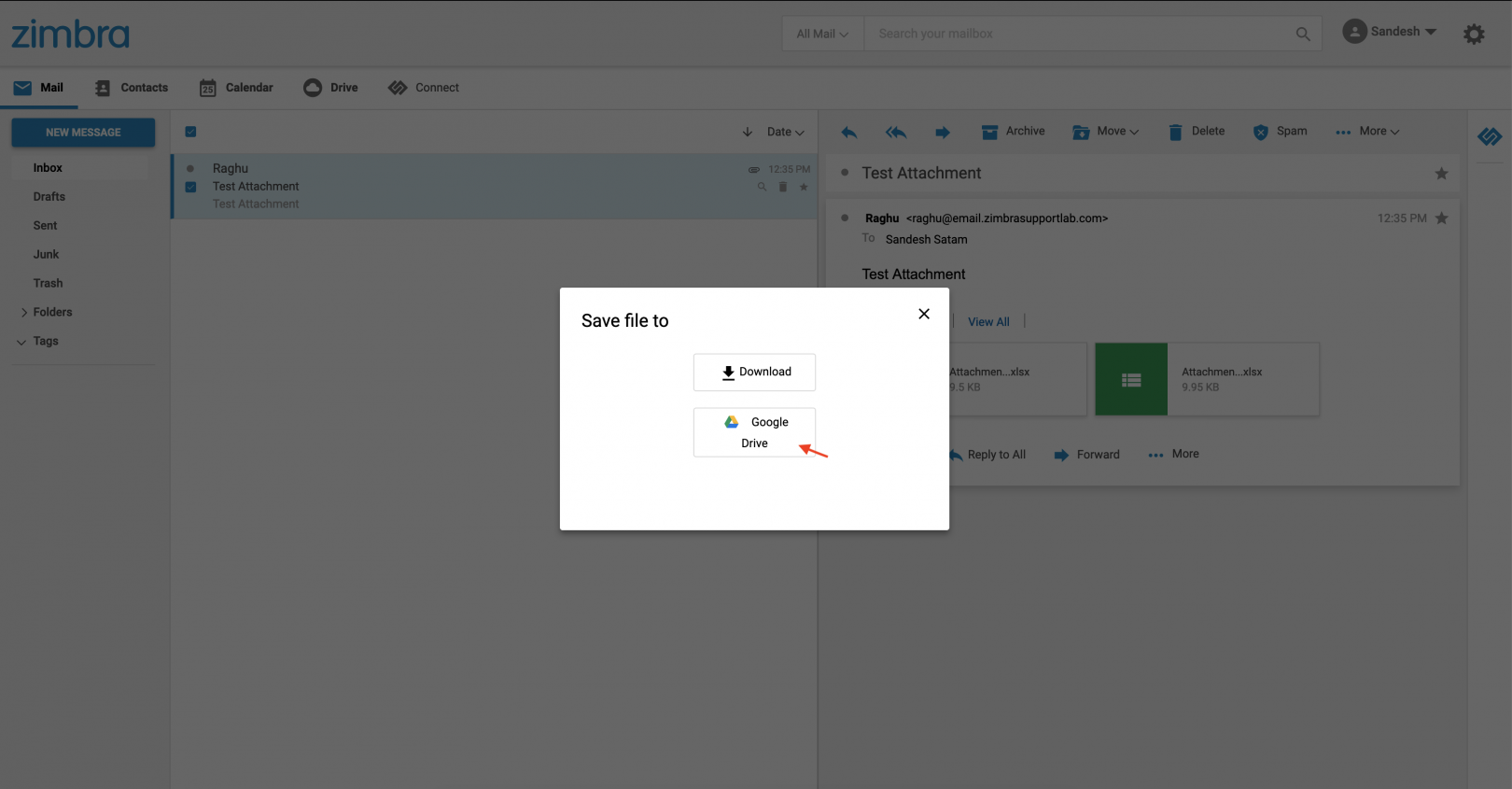The width and height of the screenshot is (1512, 789).
Task: Archive the selected message
Action: (1014, 132)
